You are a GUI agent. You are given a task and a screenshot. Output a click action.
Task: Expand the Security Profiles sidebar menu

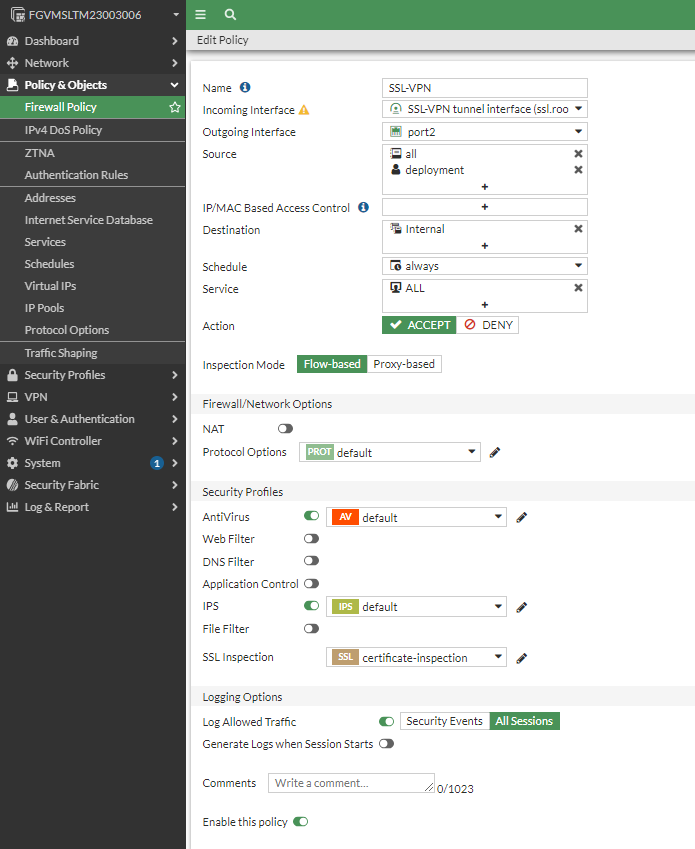(x=92, y=375)
